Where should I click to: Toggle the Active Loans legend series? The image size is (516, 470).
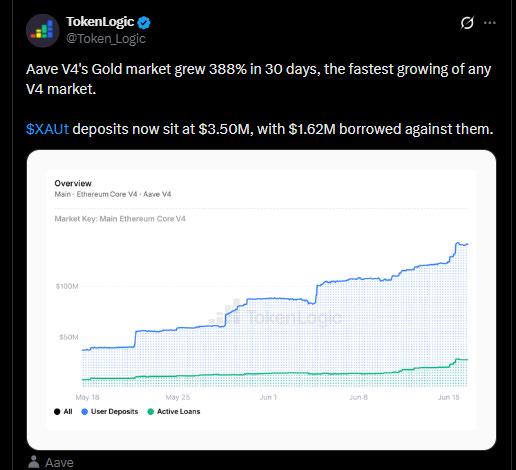[174, 412]
